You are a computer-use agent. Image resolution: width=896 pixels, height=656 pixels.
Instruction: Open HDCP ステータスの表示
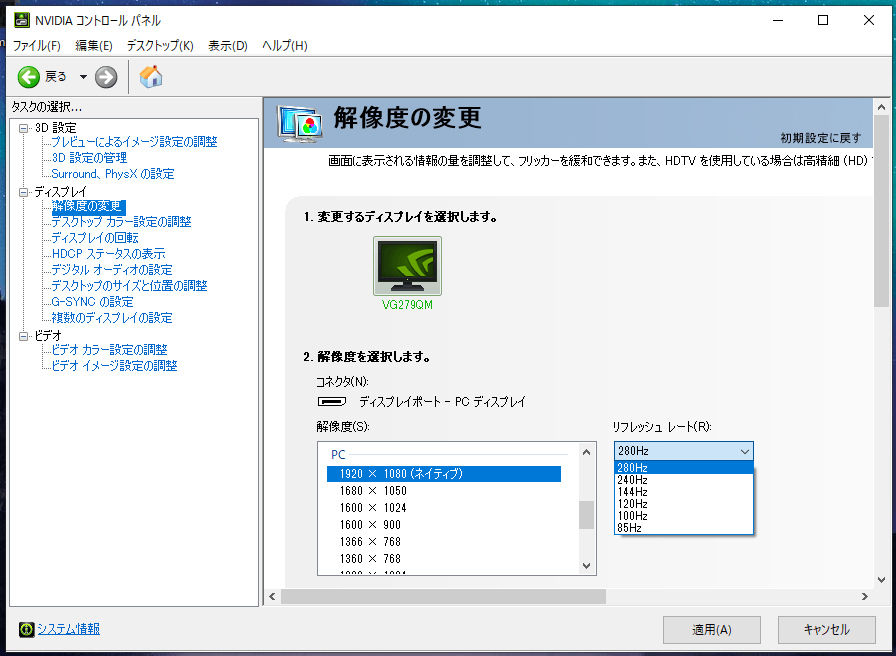tap(109, 254)
